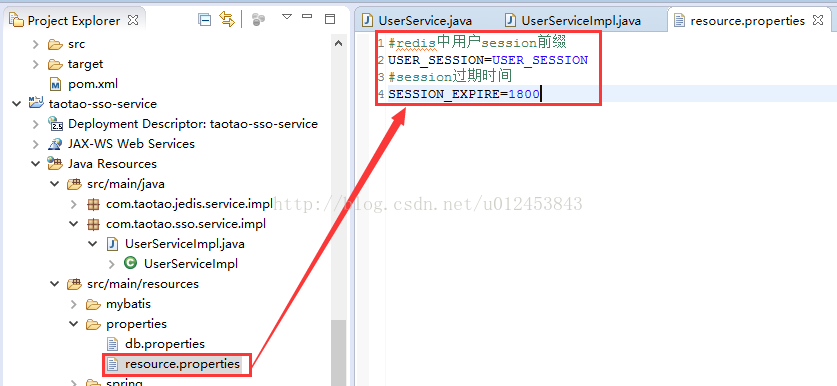837x386 pixels.
Task: Click the db.properties file icon
Action: coord(112,344)
